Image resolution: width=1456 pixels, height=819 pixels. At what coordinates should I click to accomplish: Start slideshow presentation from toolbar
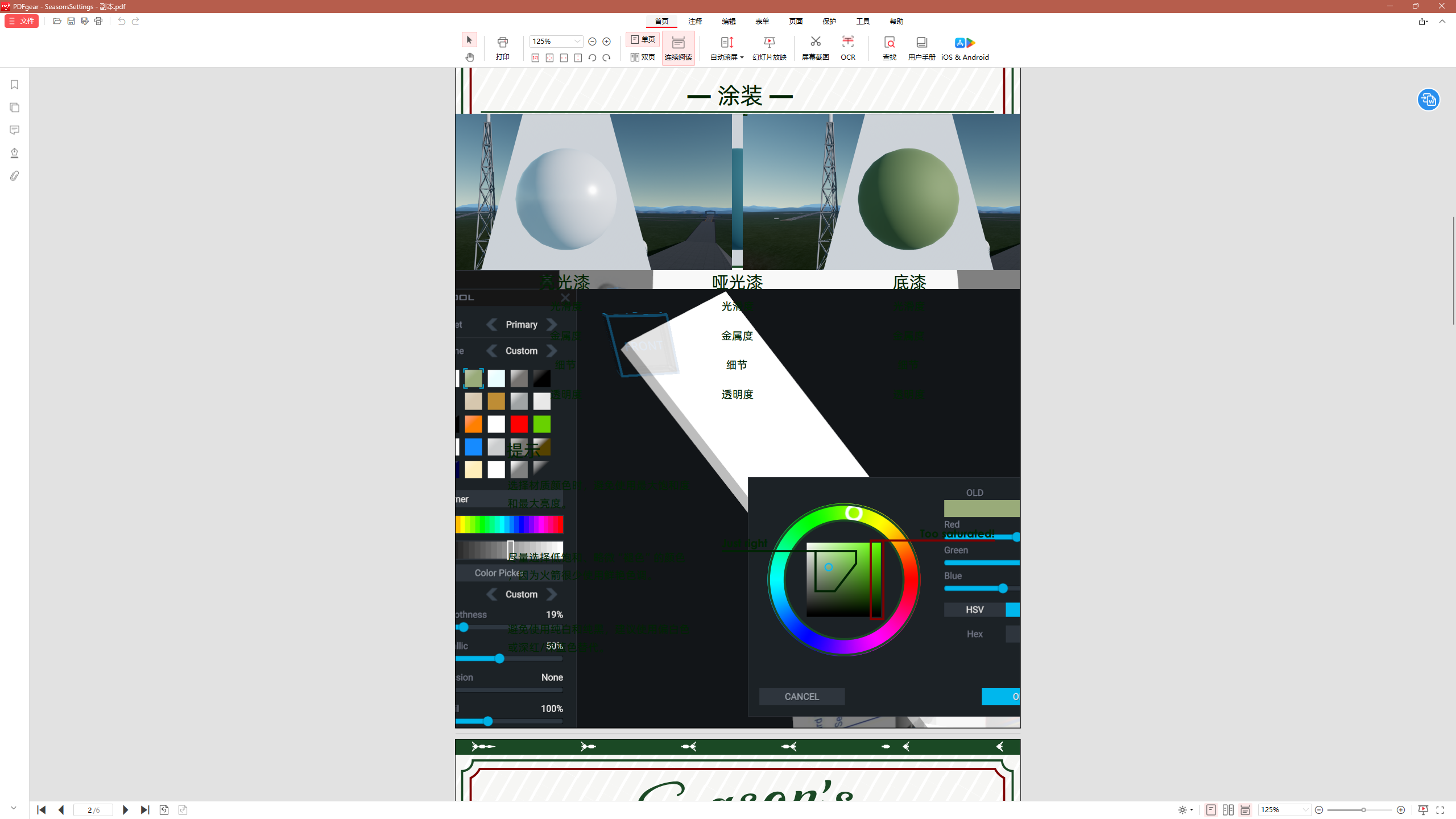(x=769, y=48)
